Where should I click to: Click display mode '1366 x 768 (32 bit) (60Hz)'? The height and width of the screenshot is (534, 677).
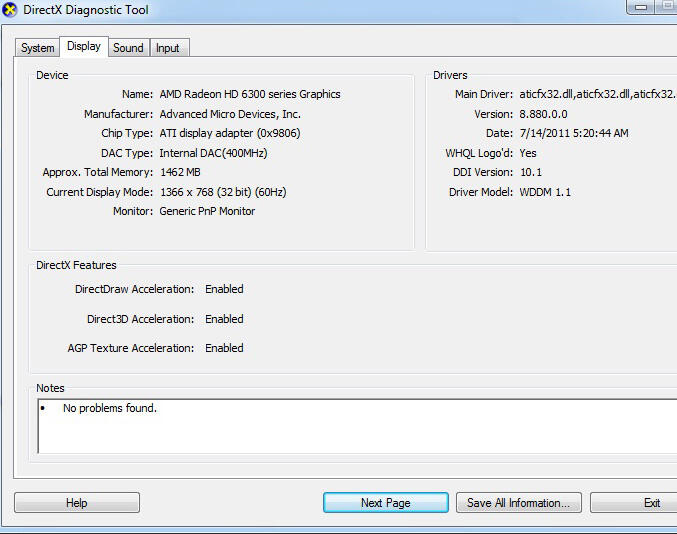pos(223,192)
